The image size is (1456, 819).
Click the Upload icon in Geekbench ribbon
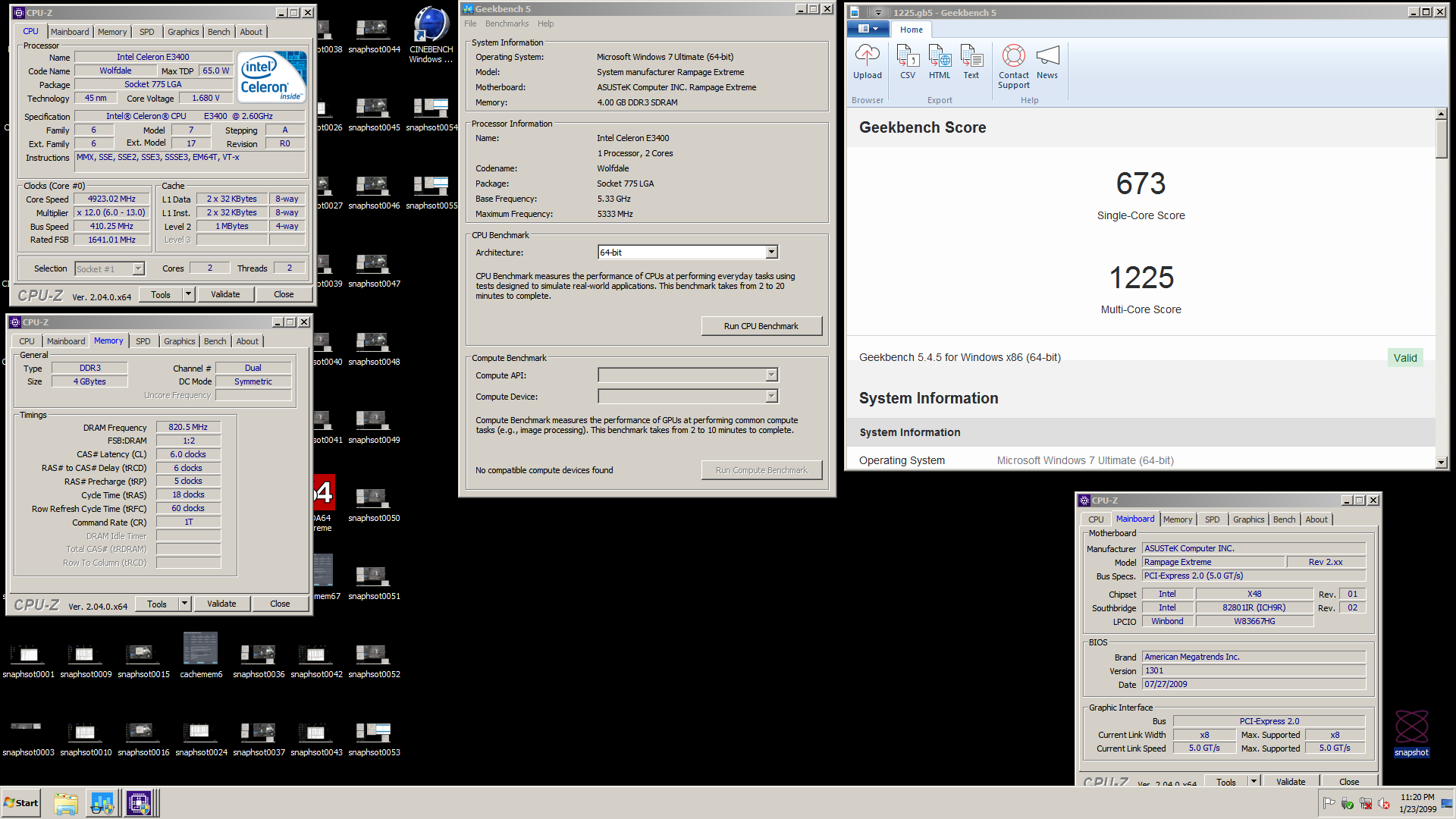[867, 62]
